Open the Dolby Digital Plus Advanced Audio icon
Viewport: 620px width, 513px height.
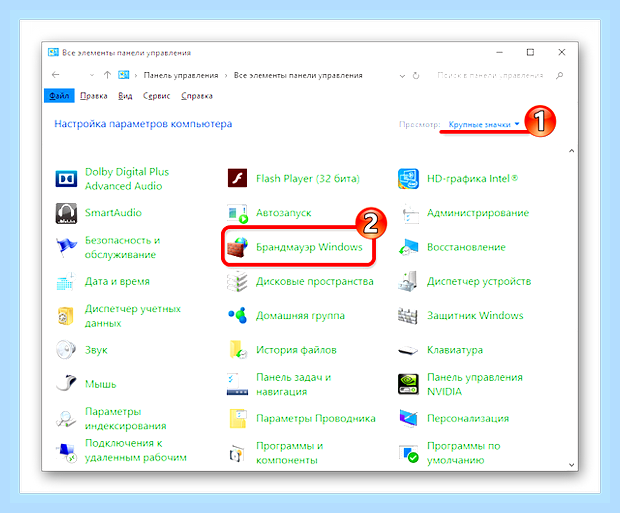[x=66, y=179]
